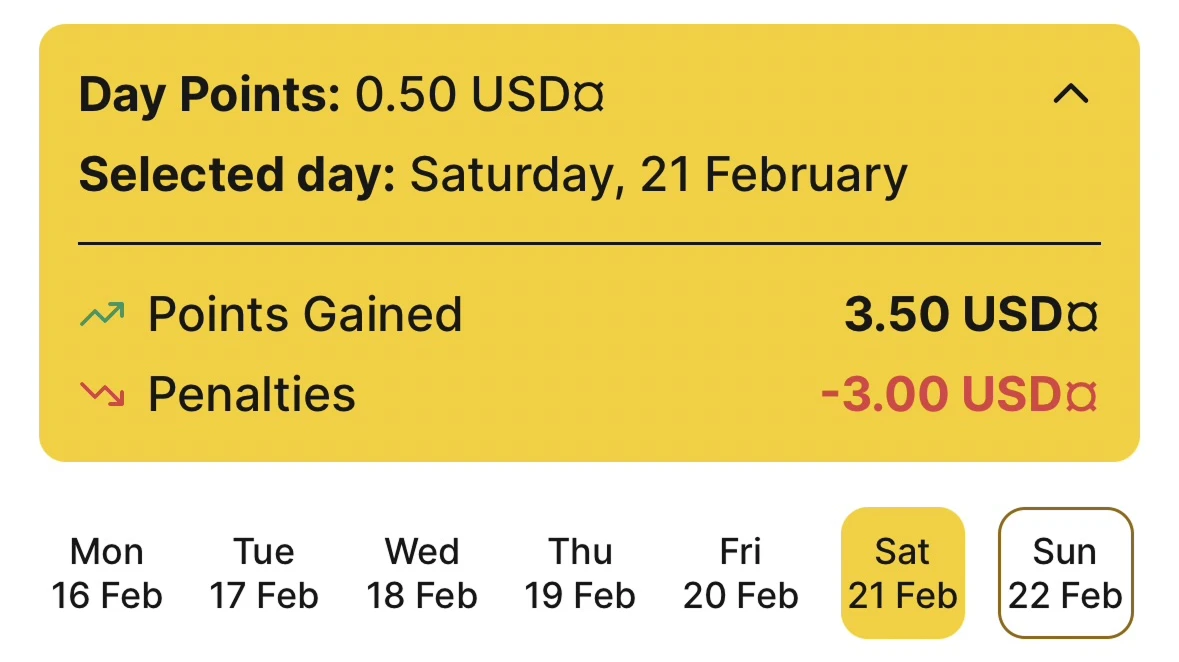This screenshot has height=662, width=1179.
Task: Click the Penalties row
Action: pos(250,394)
